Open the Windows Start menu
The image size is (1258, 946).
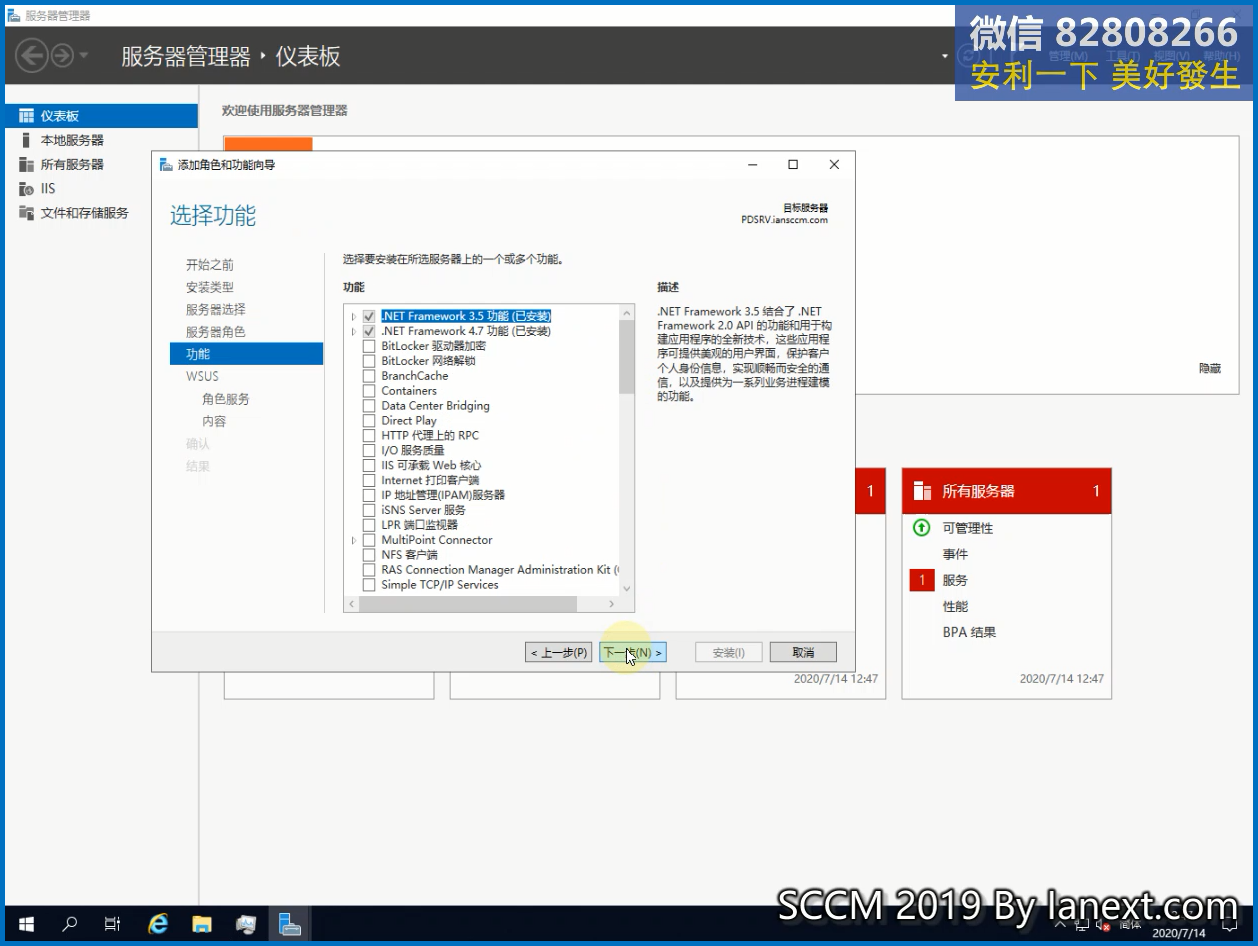26,924
